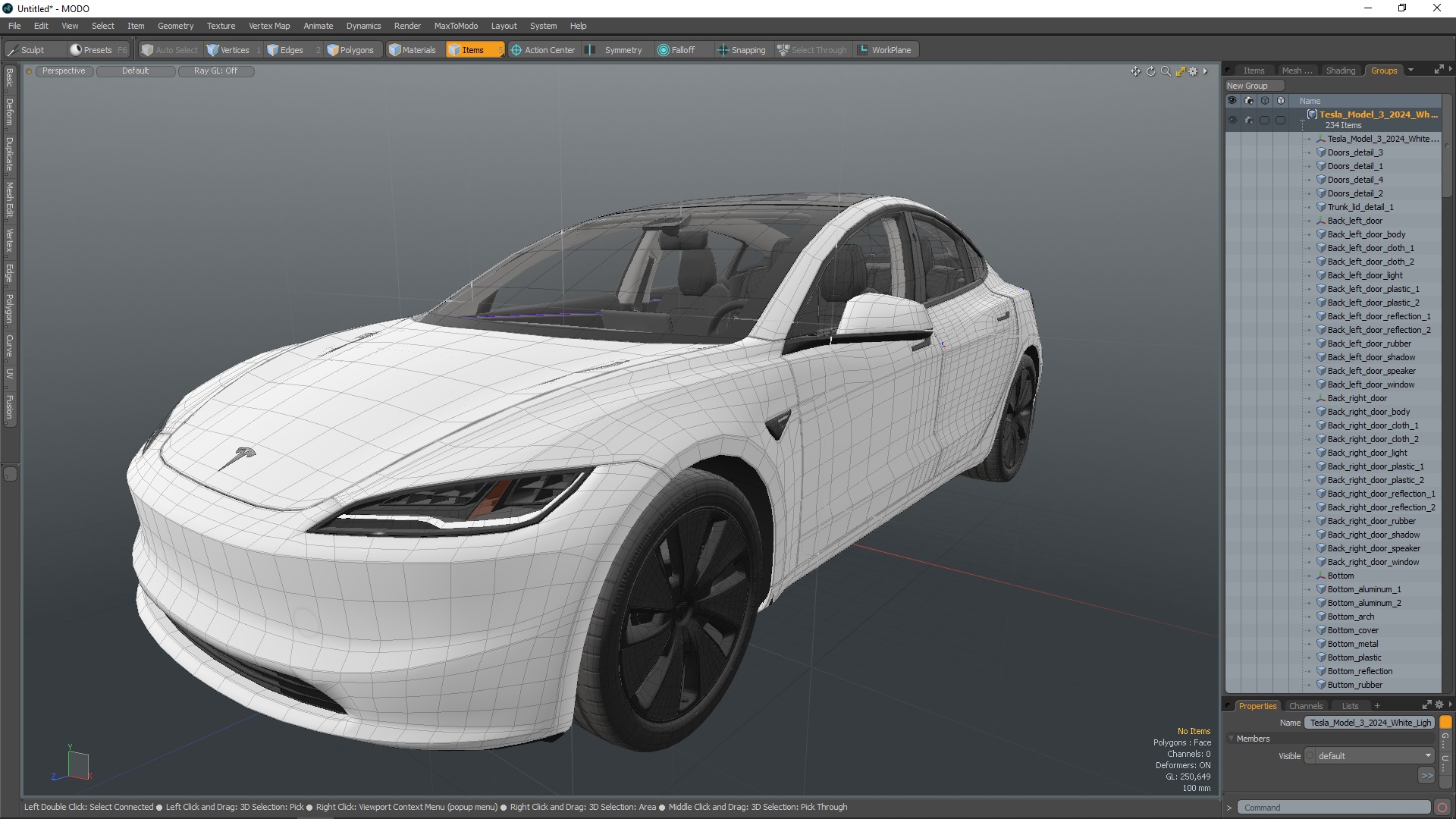Click the Command input field

click(x=1333, y=808)
